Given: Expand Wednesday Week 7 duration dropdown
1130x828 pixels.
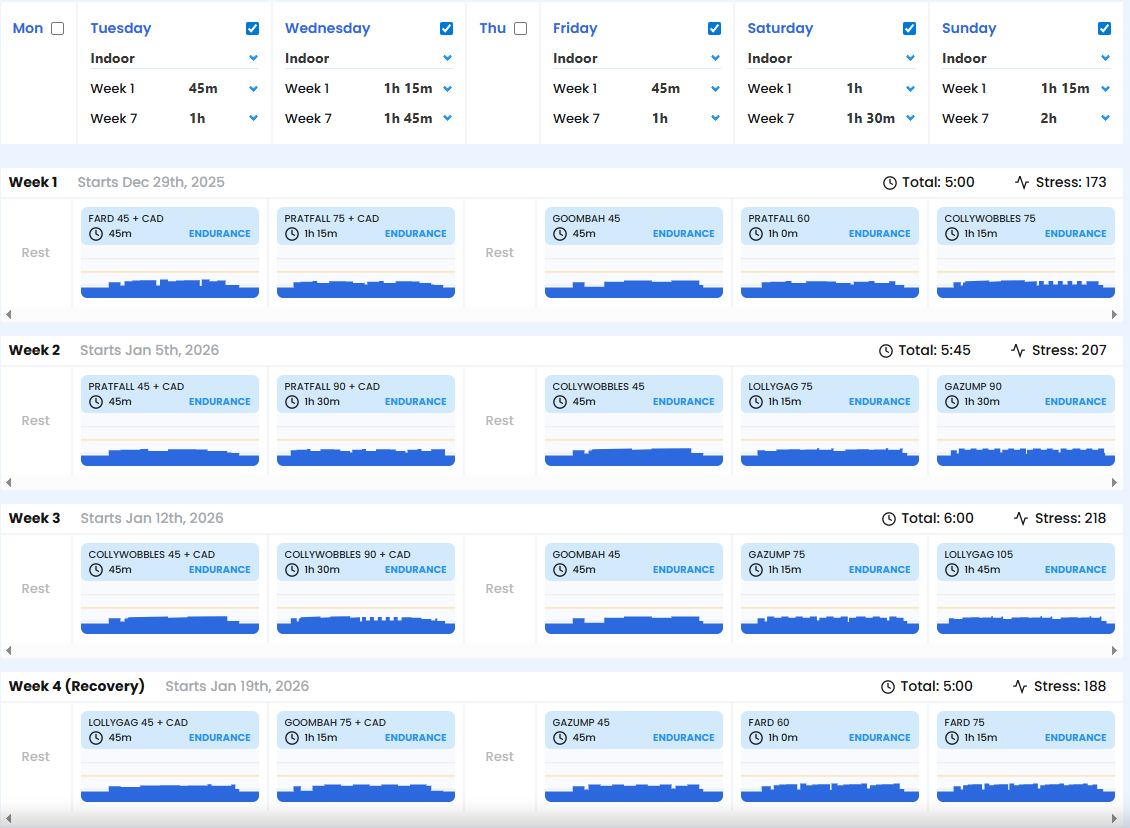Looking at the screenshot, I should 447,118.
